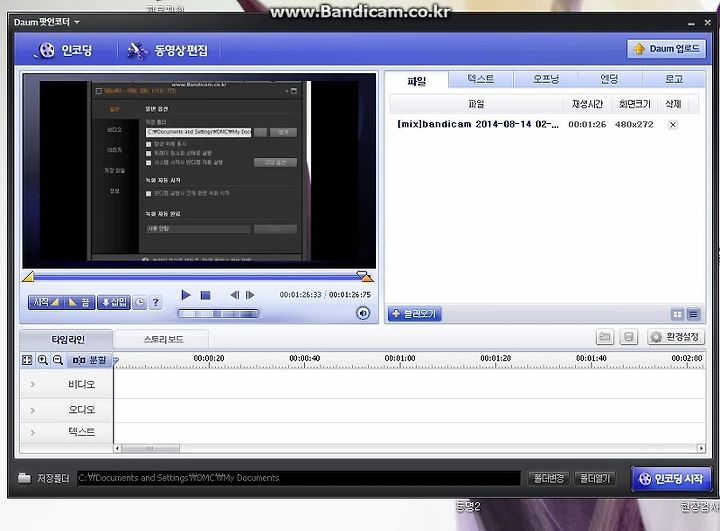Screen dimensions: 720x531
Task: Click the 화면크기 column header
Action: click(635, 104)
